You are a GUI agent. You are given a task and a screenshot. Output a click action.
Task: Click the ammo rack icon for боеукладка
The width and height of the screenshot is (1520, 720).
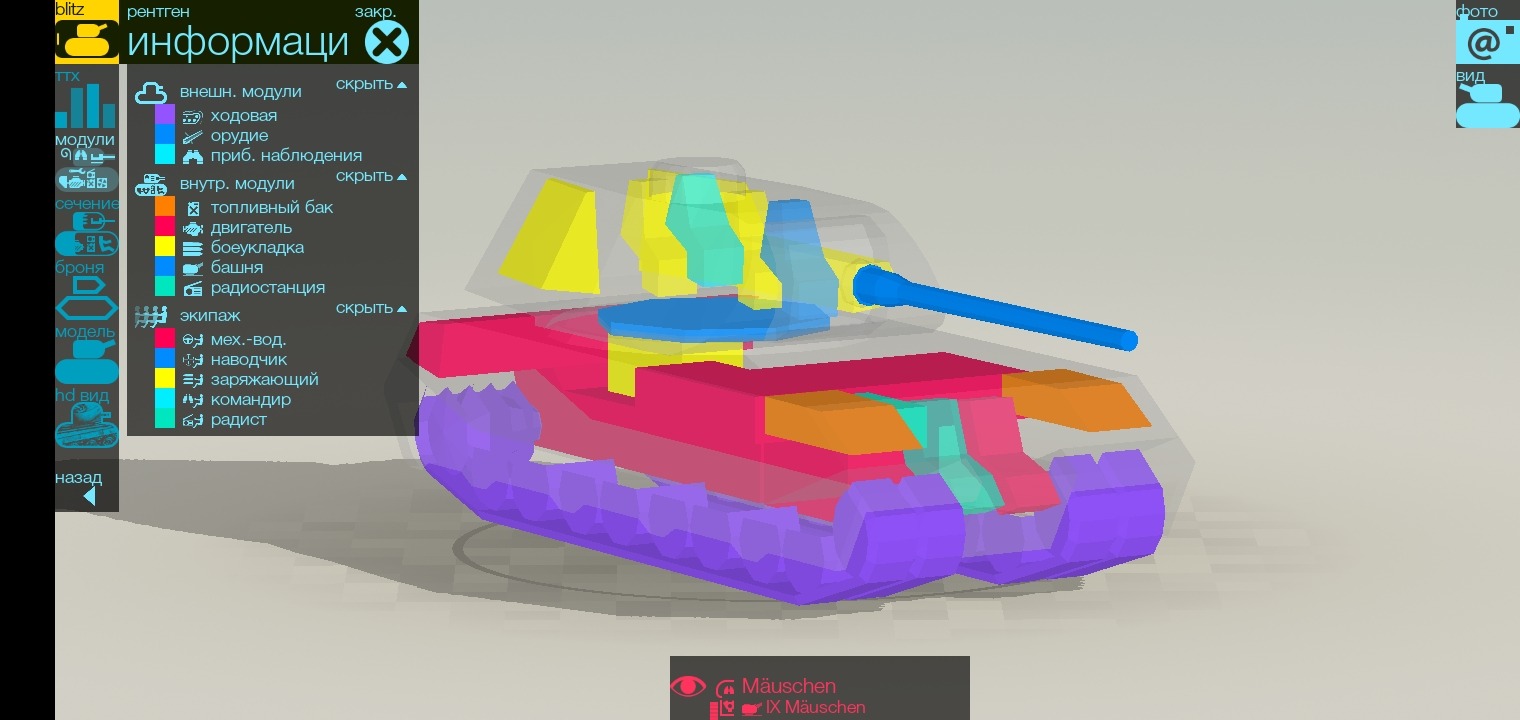pos(193,248)
